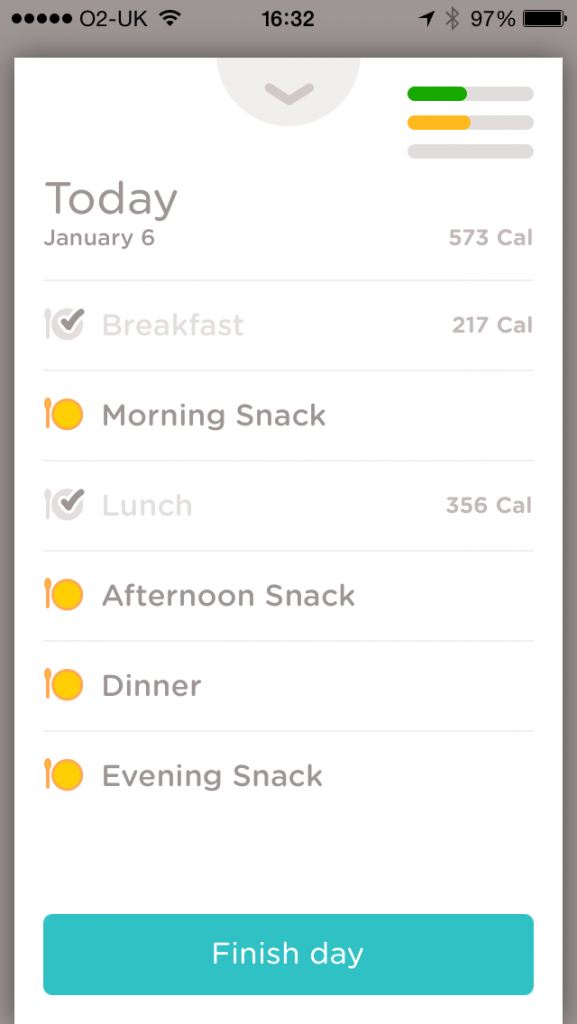Tap the Evening Snack plate icon

(64, 775)
